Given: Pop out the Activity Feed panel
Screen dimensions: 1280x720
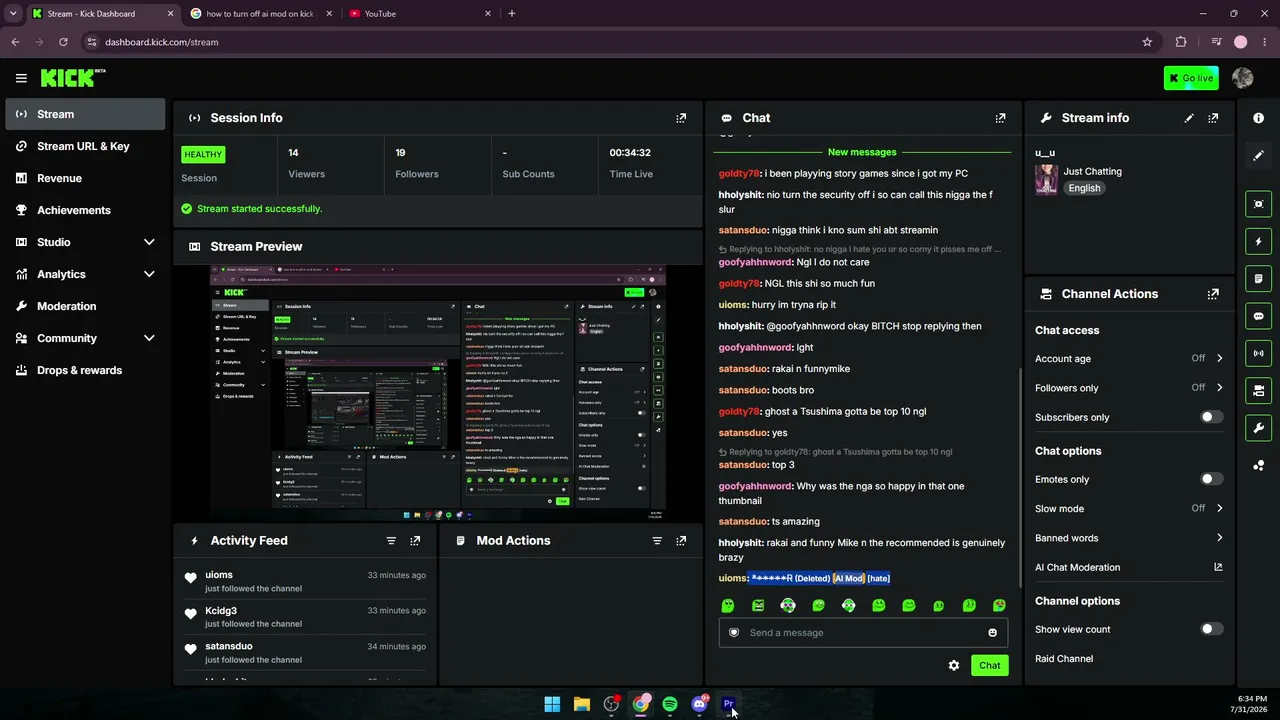Looking at the screenshot, I should (415, 541).
